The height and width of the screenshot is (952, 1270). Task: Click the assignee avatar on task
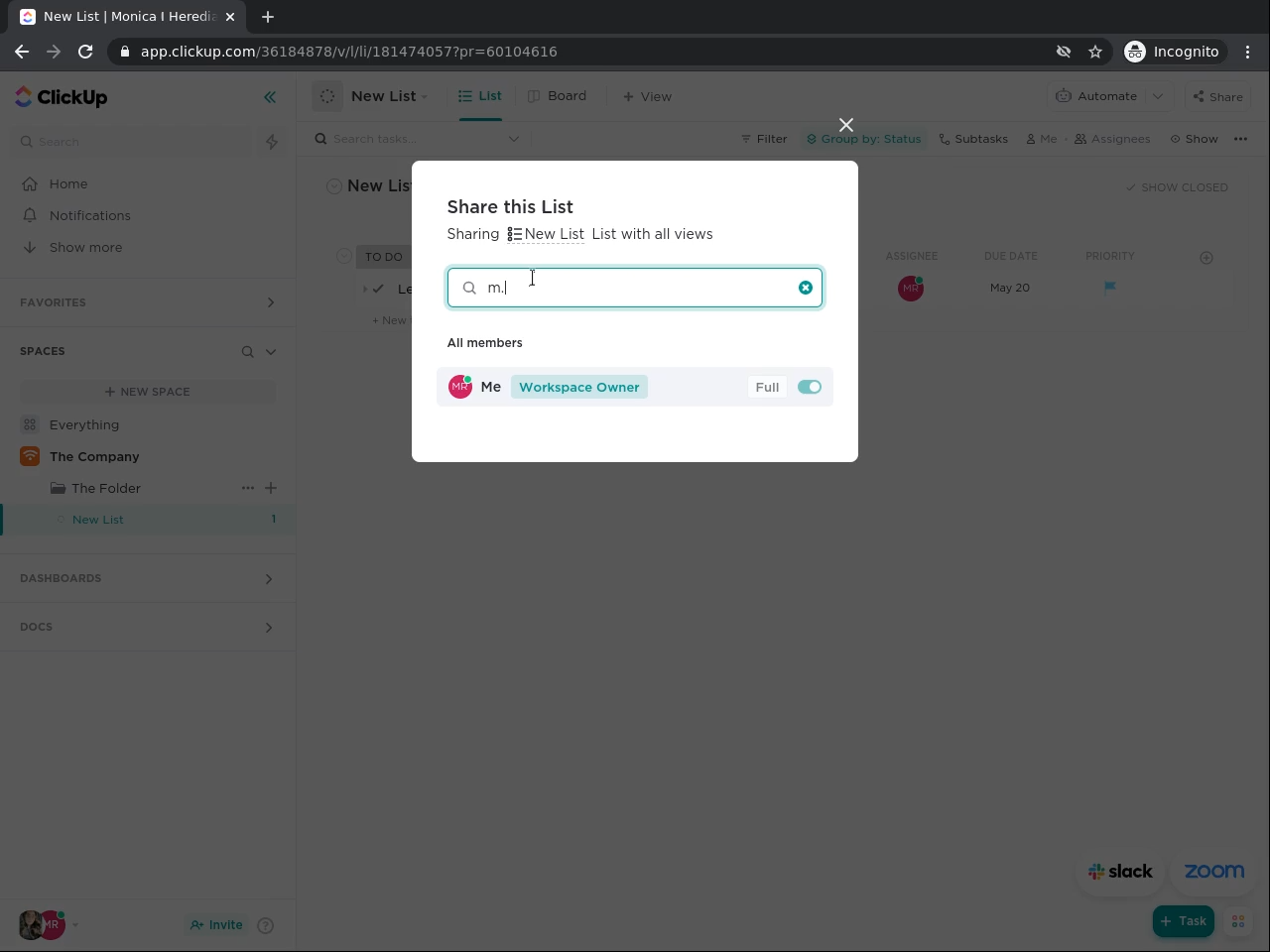911,288
